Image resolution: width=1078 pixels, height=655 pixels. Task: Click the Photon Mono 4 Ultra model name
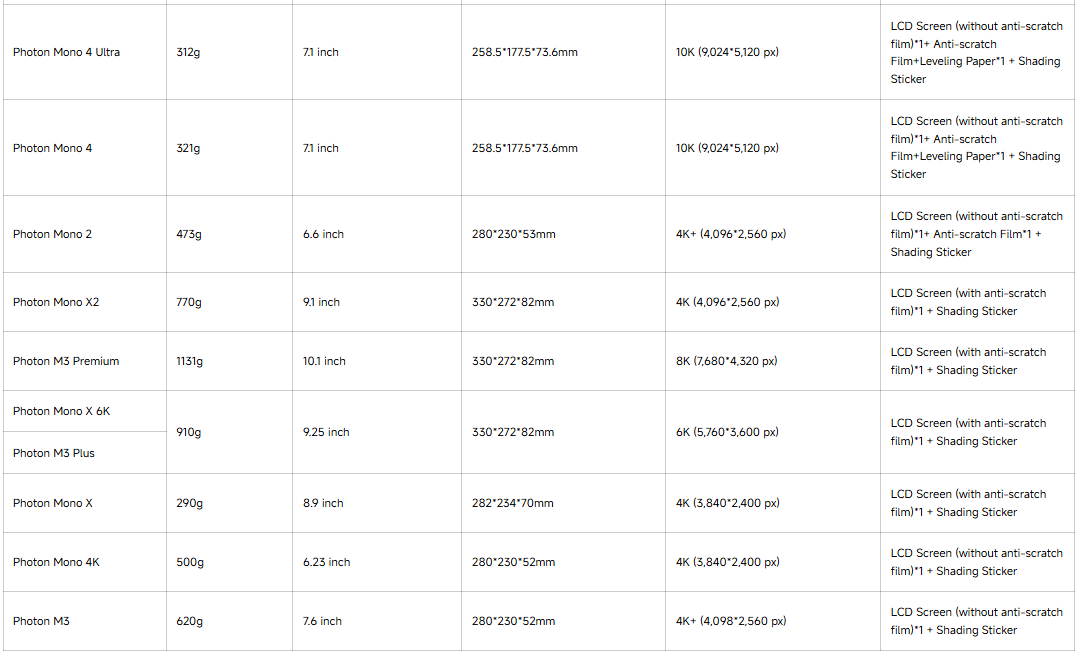66,52
